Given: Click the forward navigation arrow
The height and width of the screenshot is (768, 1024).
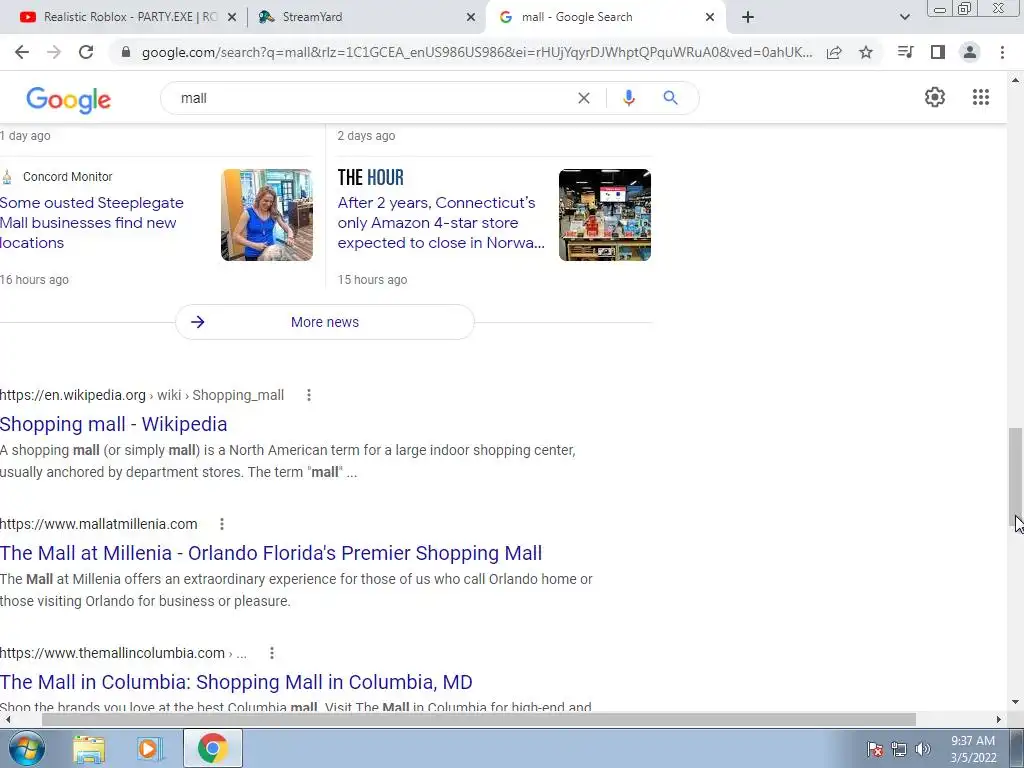Looking at the screenshot, I should point(54,52).
